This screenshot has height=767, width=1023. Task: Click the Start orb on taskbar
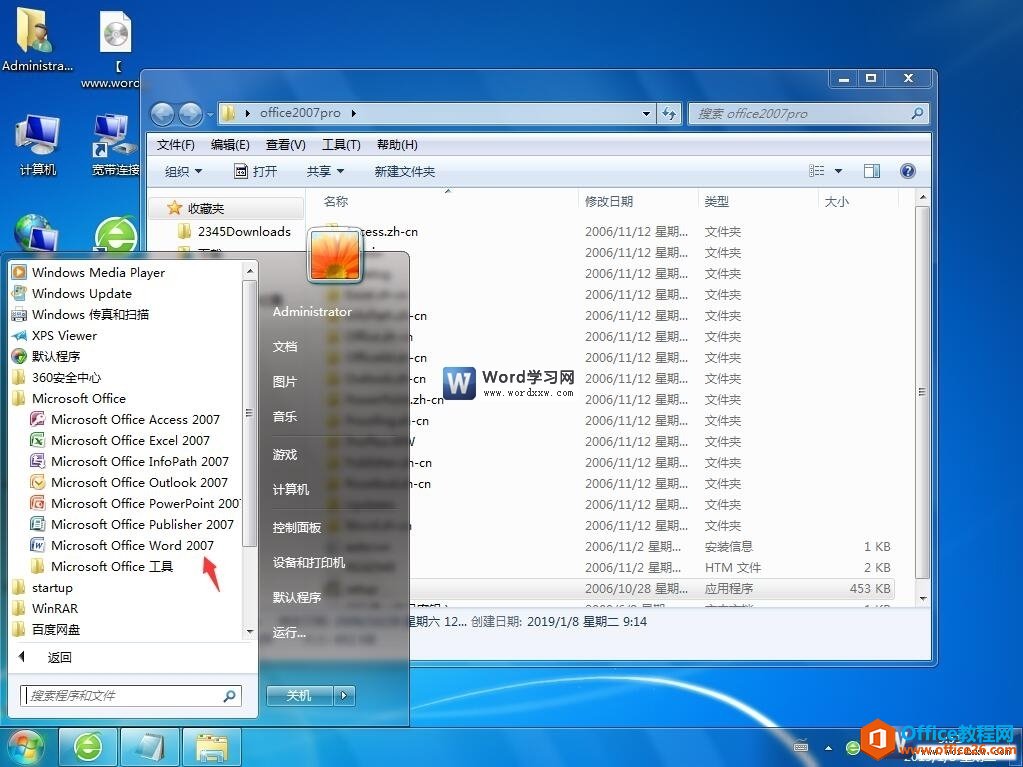point(25,747)
